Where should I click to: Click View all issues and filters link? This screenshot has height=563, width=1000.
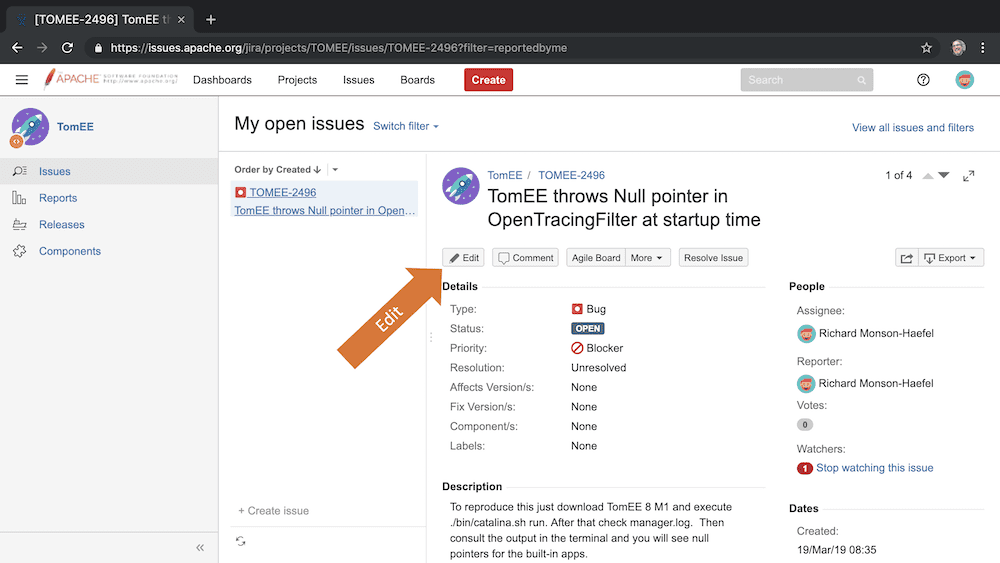pos(913,128)
